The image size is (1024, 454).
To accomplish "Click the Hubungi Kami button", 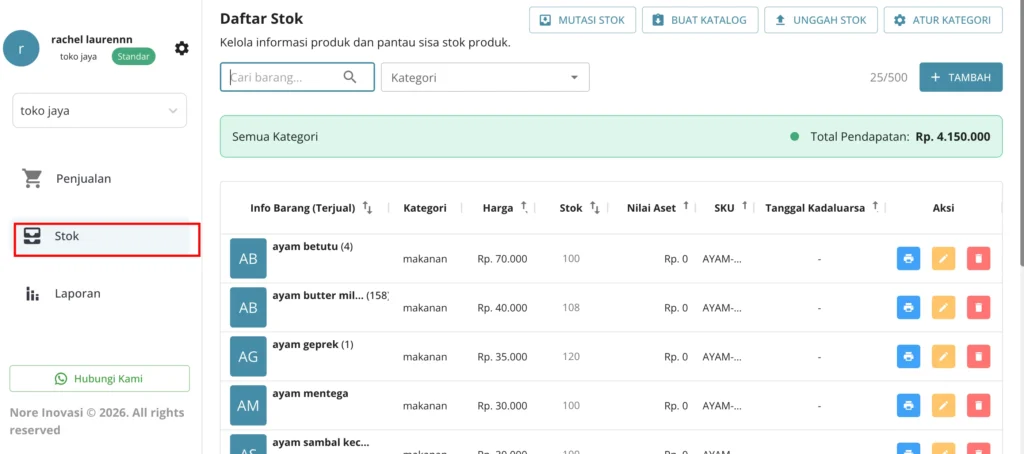I will click(99, 378).
